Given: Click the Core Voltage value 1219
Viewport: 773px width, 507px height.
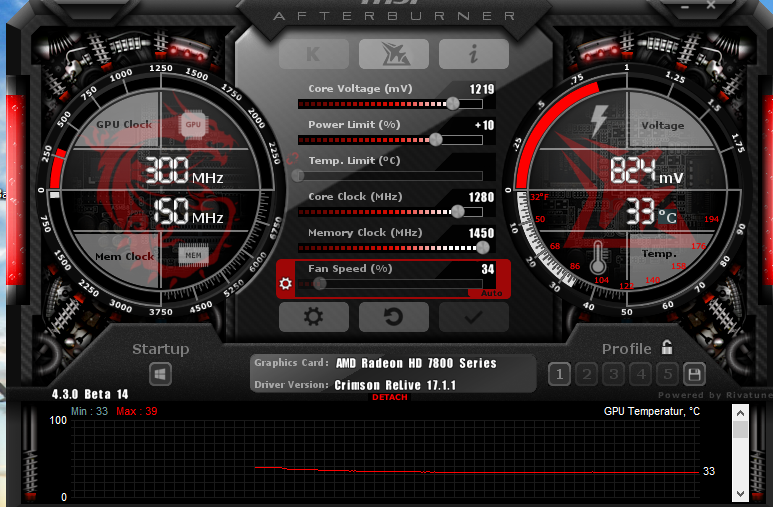Looking at the screenshot, I should tap(482, 89).
